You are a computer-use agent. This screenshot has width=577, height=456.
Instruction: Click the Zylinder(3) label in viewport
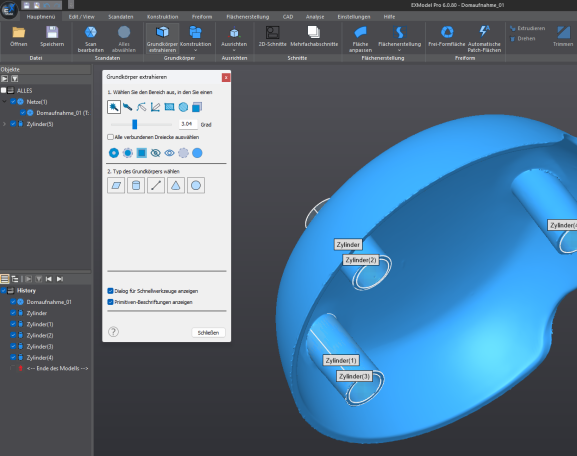(x=354, y=376)
